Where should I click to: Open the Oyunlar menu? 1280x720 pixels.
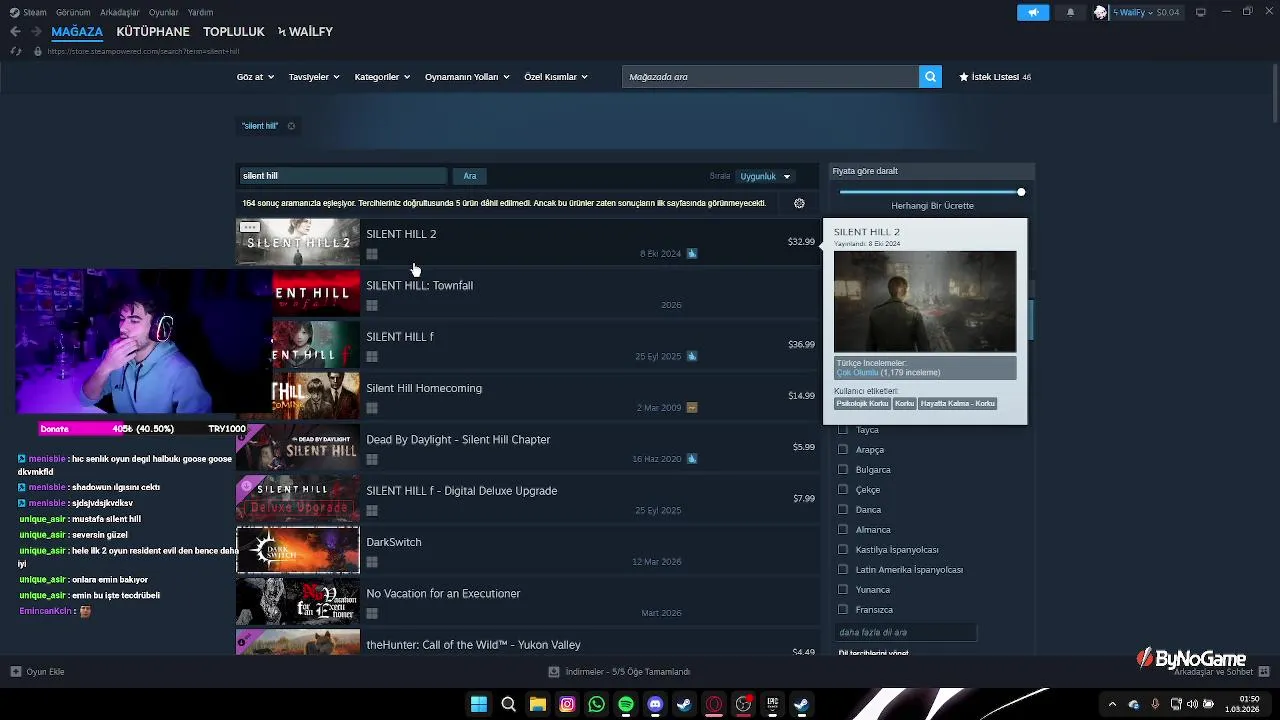(x=164, y=12)
